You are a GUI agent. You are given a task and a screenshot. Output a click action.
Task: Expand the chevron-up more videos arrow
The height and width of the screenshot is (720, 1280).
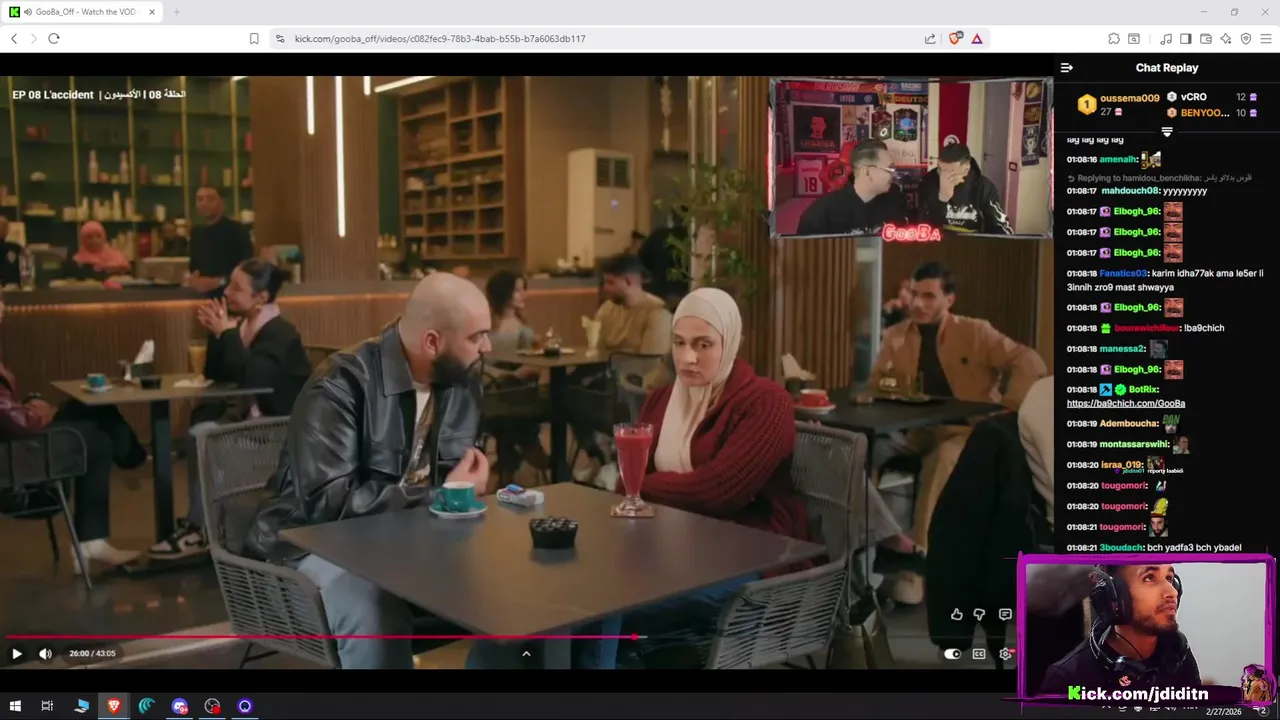[526, 653]
